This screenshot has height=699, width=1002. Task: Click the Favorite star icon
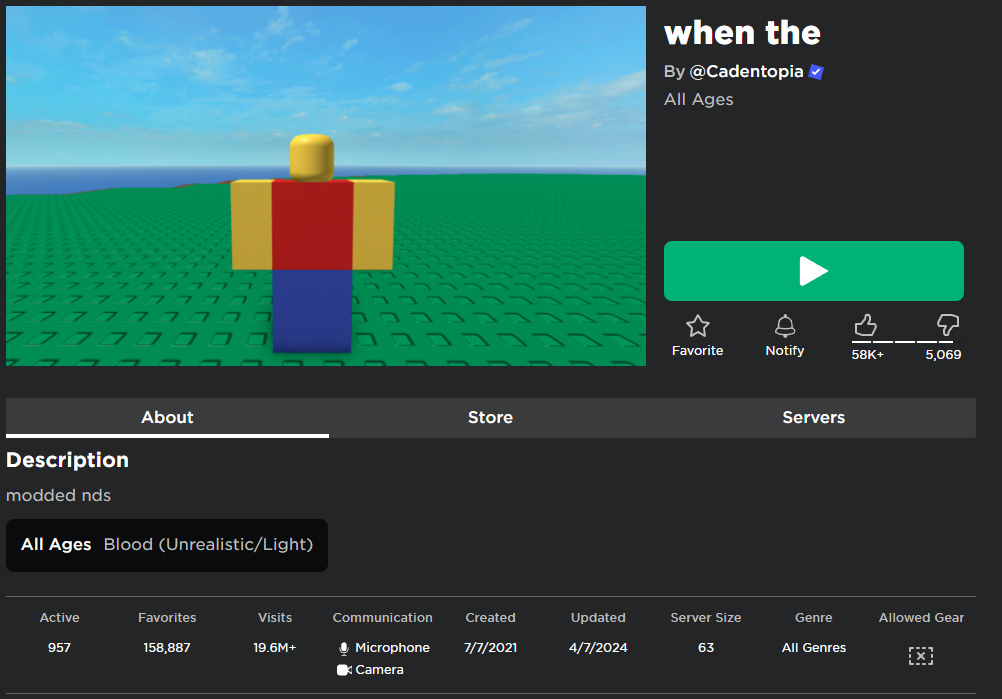pos(697,326)
